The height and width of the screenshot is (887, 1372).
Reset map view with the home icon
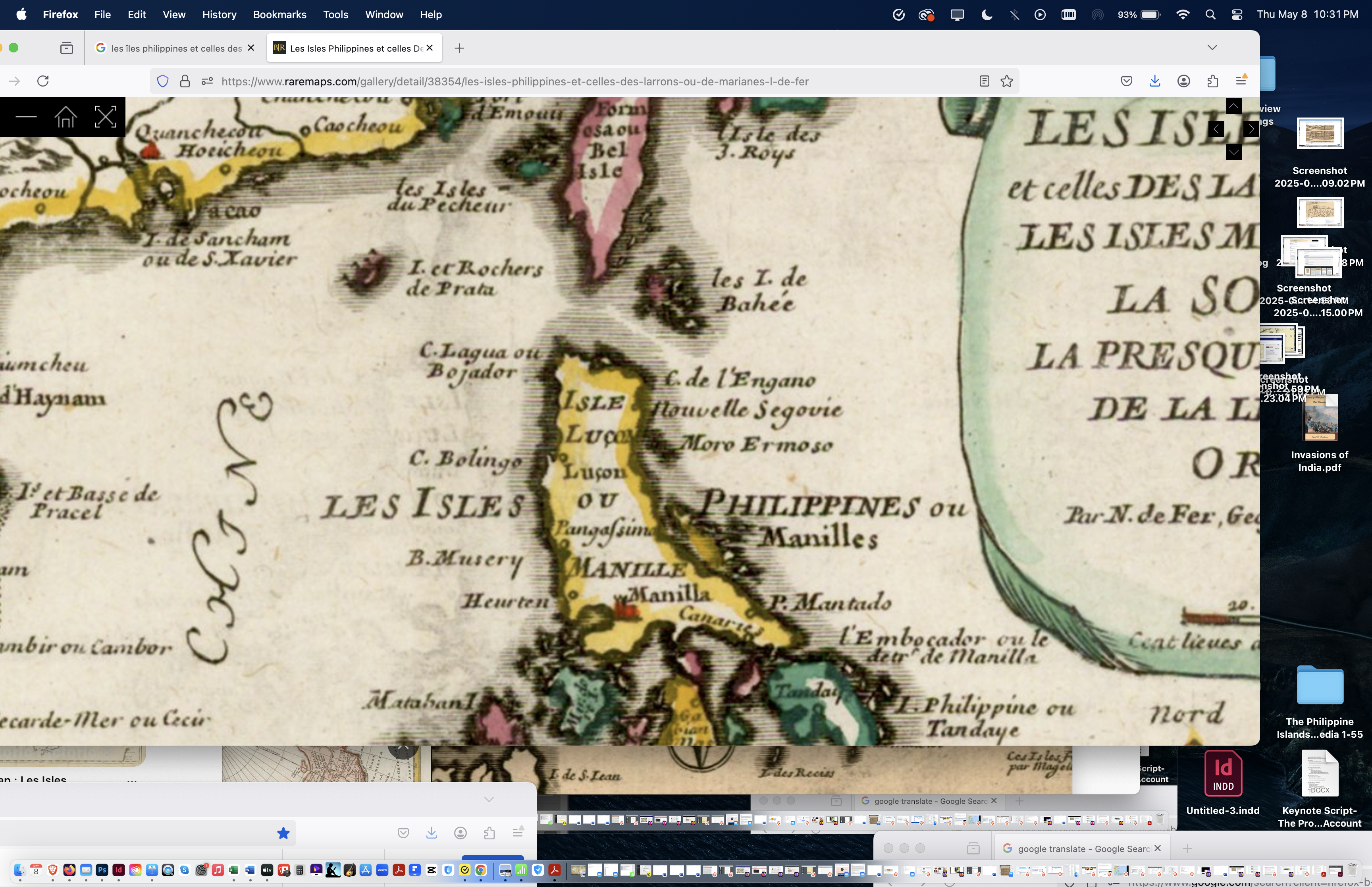pos(66,117)
